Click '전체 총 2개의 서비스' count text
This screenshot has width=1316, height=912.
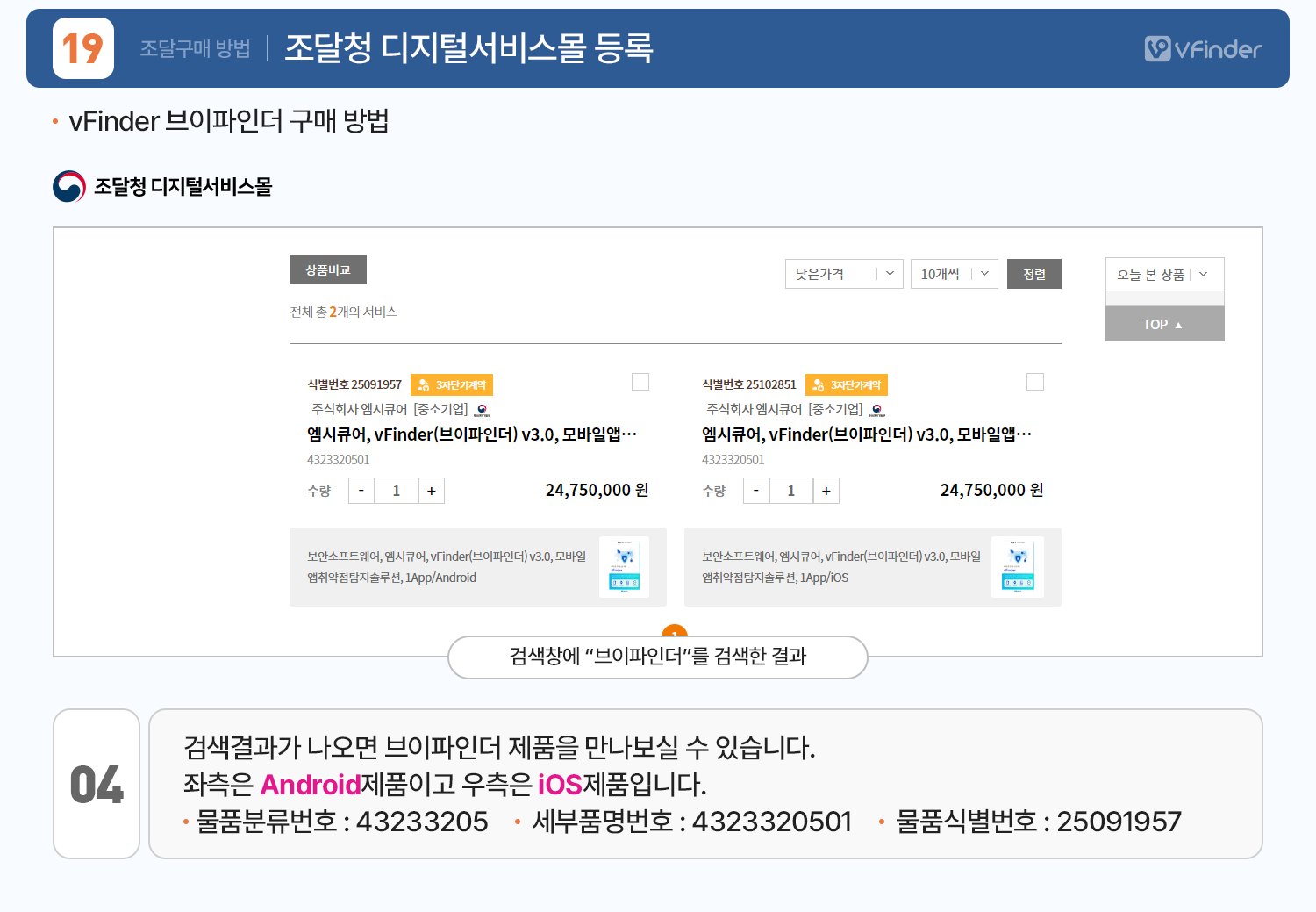pyautogui.click(x=344, y=312)
